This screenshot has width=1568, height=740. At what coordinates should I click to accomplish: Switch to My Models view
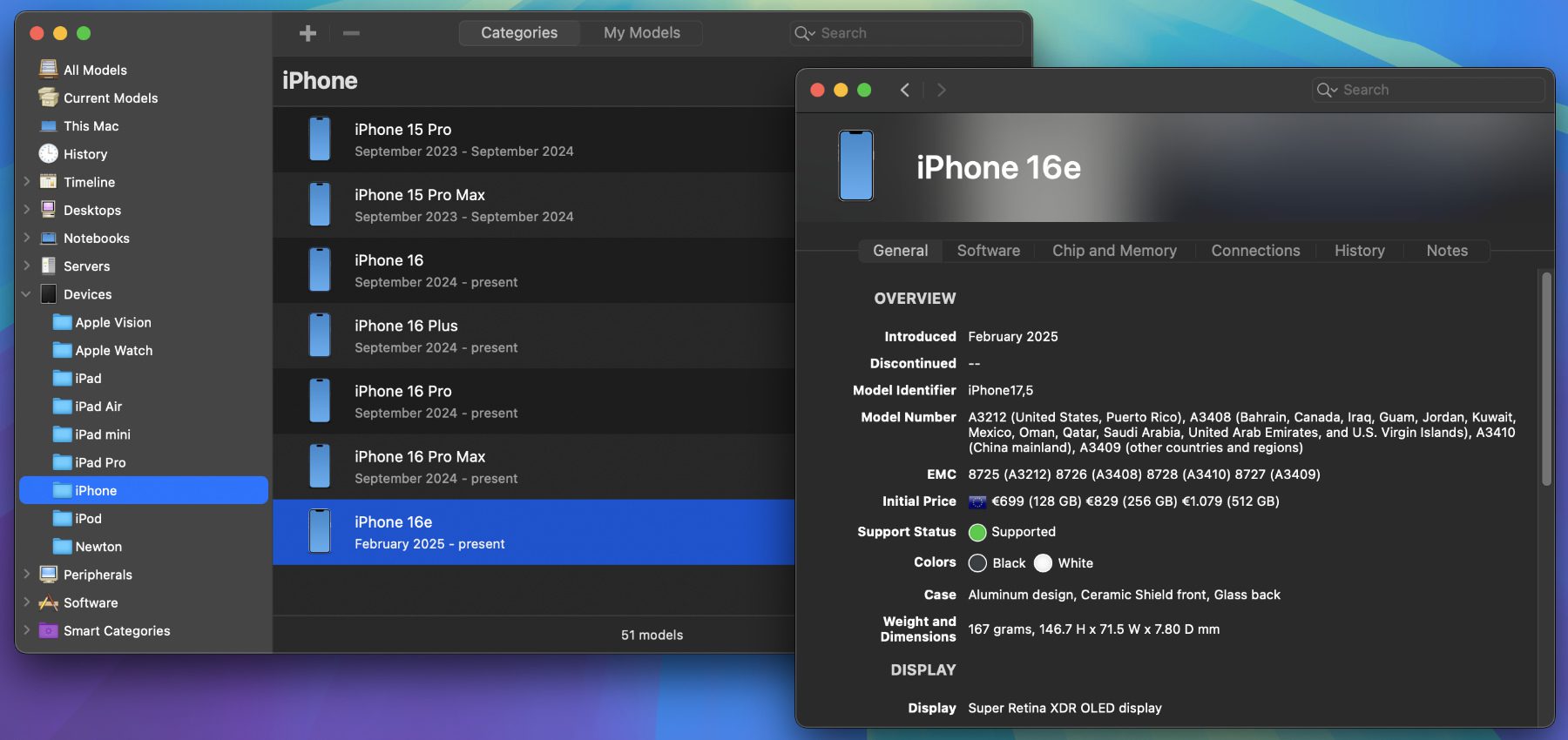[642, 33]
